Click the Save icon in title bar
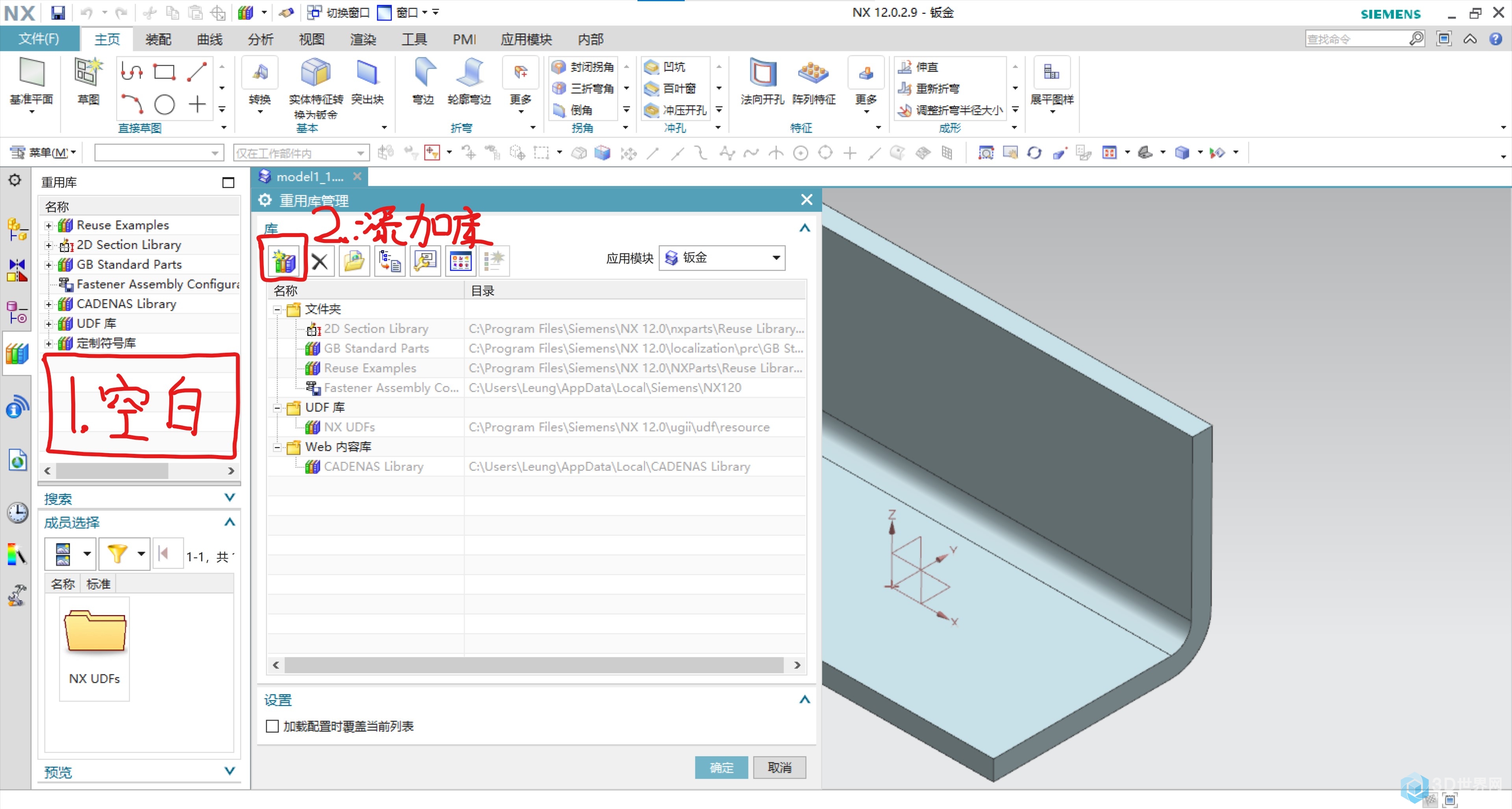Viewport: 1512px width, 809px height. pyautogui.click(x=57, y=12)
